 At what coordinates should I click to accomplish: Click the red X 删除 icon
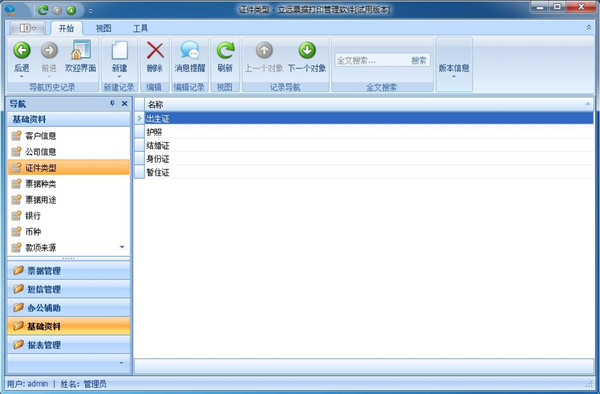(x=155, y=50)
